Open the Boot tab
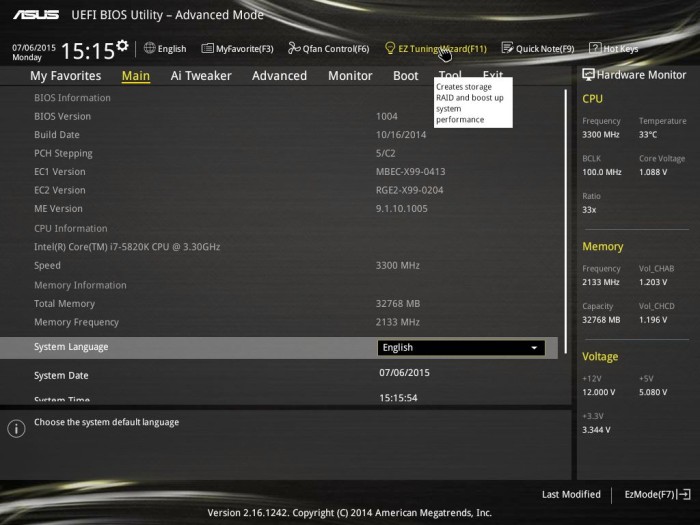 (405, 75)
